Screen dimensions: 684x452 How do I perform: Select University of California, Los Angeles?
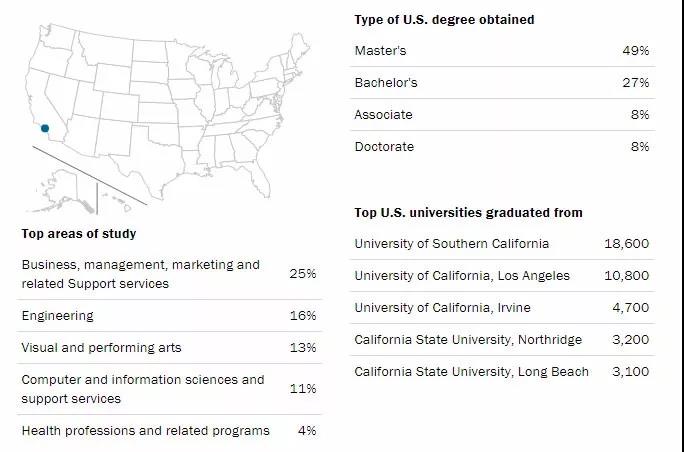click(x=462, y=276)
